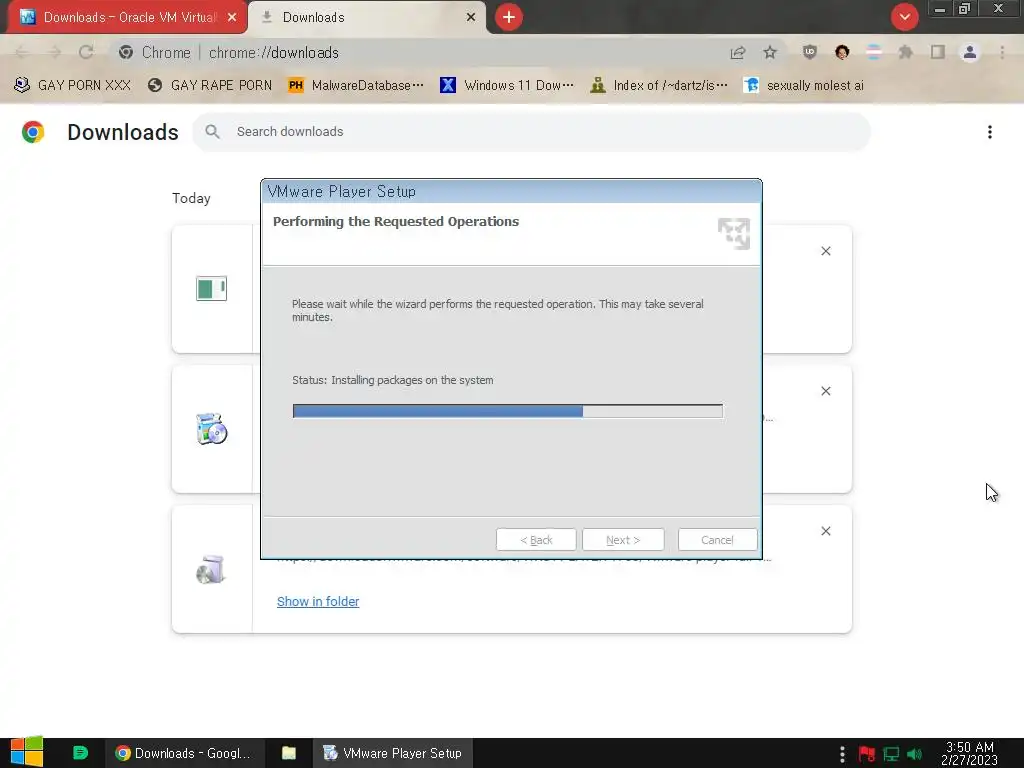Toggle the browser side panel
This screenshot has height=768, width=1024.
pyautogui.click(x=938, y=52)
